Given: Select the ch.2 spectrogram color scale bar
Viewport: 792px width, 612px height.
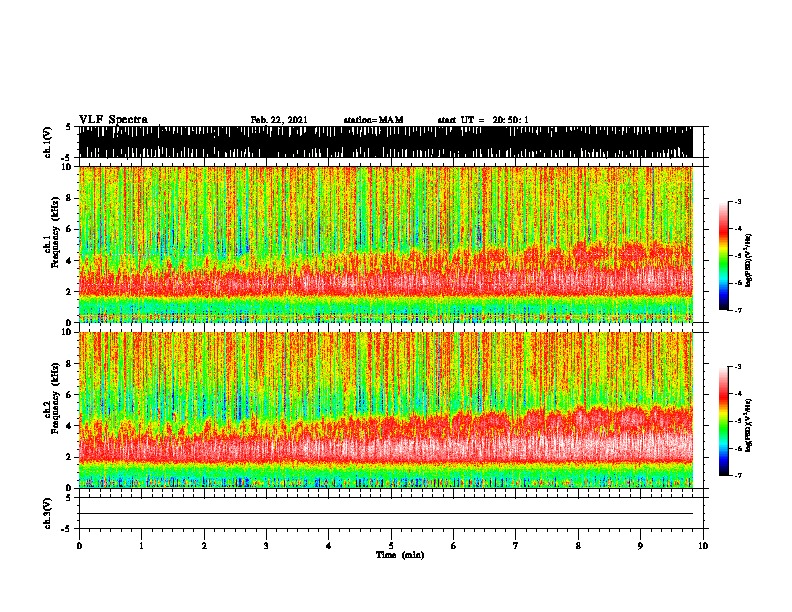Looking at the screenshot, I should [x=724, y=421].
